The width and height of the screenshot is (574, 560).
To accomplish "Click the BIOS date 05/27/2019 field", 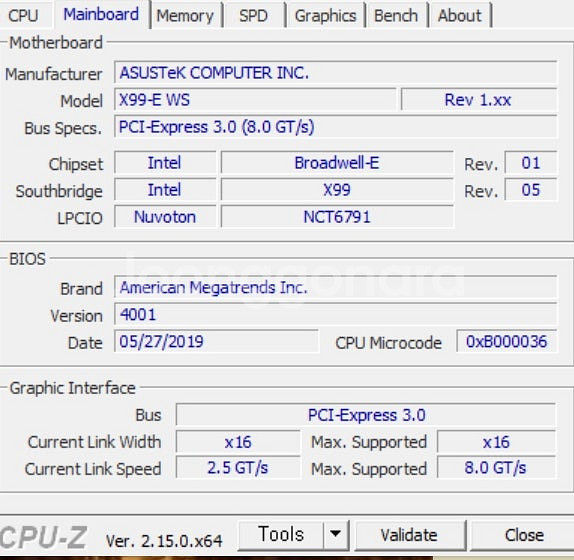I will (216, 341).
